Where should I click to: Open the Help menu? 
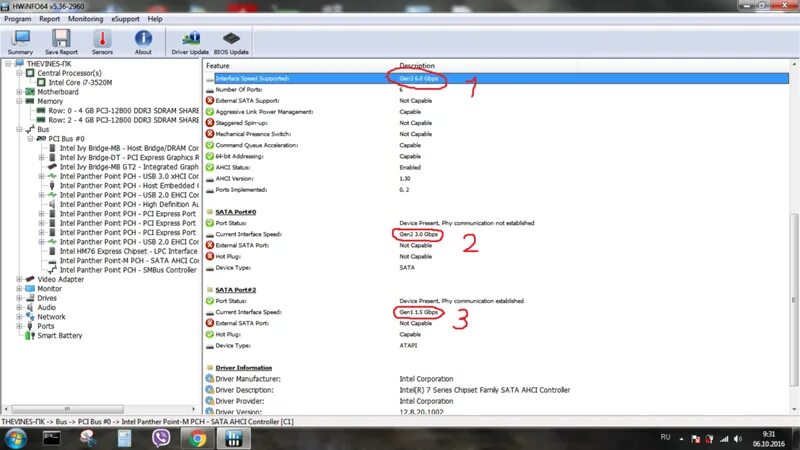tap(155, 19)
